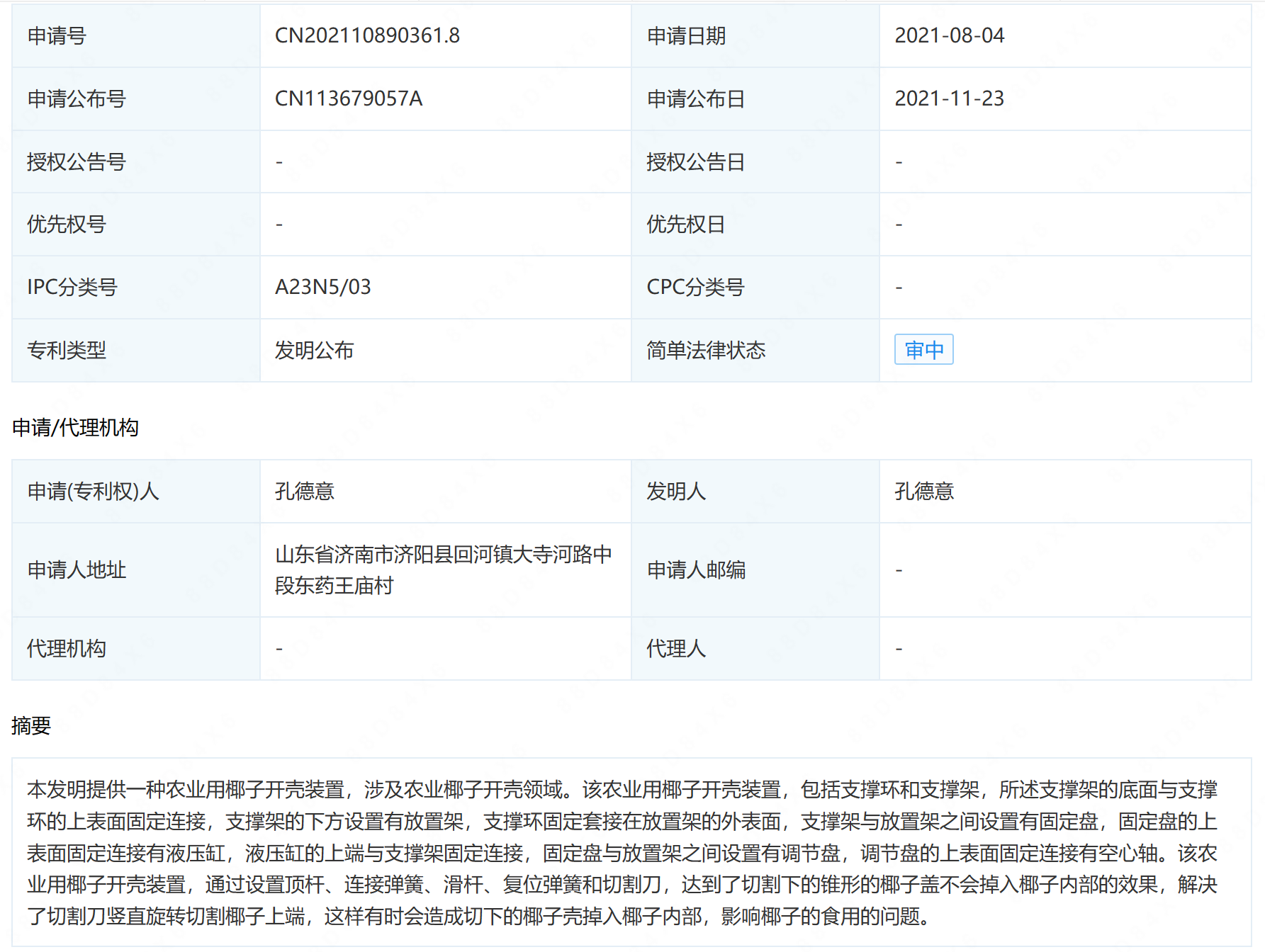Click the abstract paragraph starting 本发明提供一种农业用椰子开壳装置
The width and height of the screenshot is (1265, 952).
click(622, 852)
